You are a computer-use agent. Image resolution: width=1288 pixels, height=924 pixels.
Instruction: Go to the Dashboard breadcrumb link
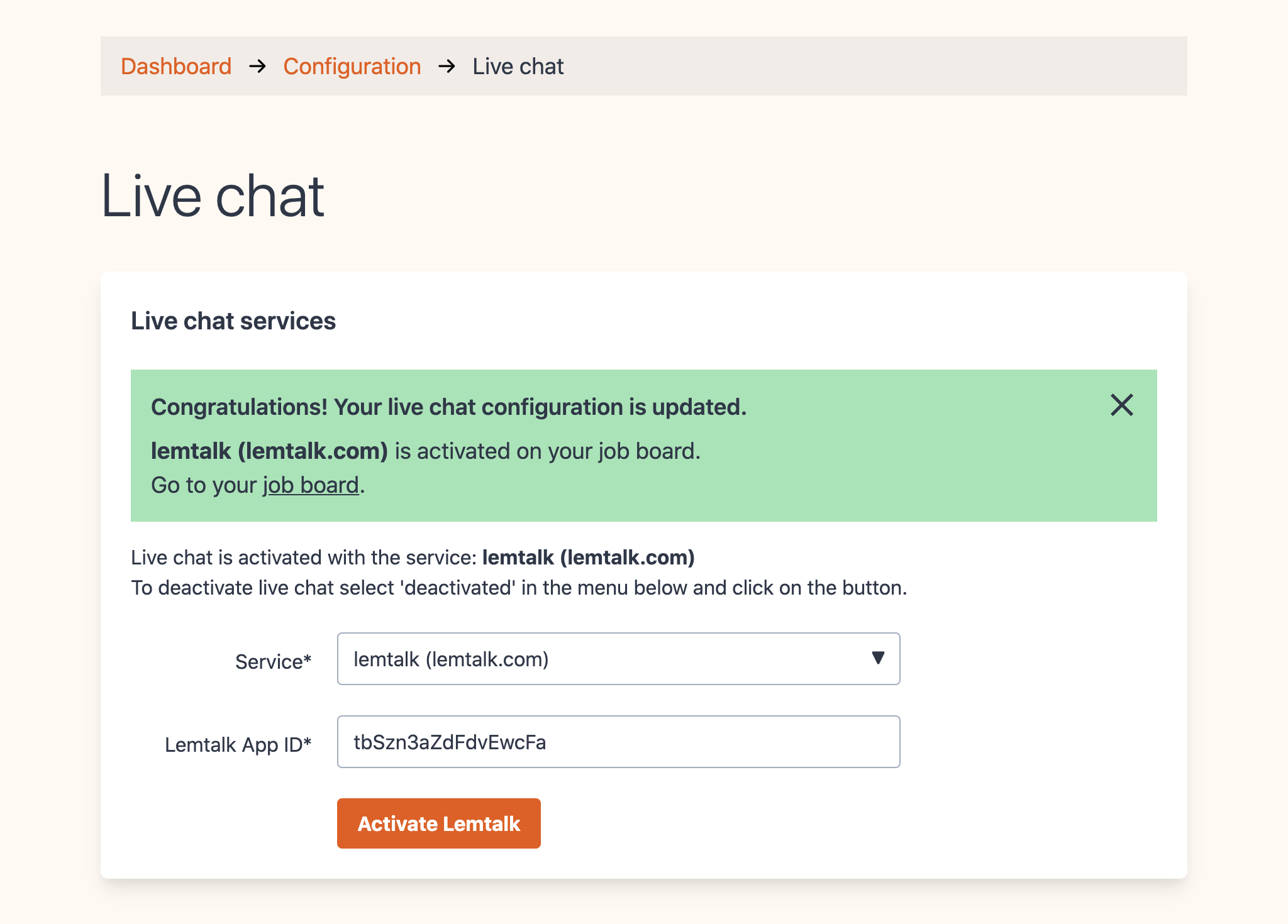[176, 66]
